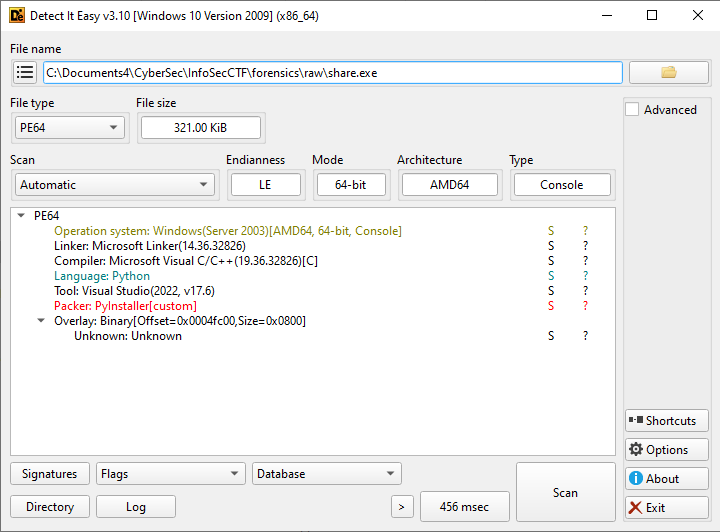
Task: Click the Log button
Action: click(136, 507)
